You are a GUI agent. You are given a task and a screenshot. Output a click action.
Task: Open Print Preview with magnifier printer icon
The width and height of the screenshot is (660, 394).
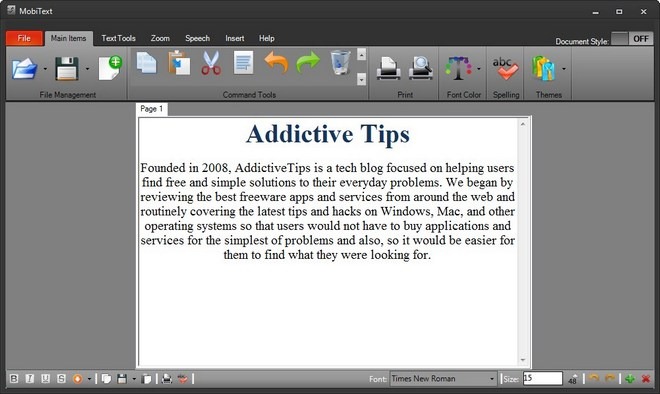coord(420,68)
